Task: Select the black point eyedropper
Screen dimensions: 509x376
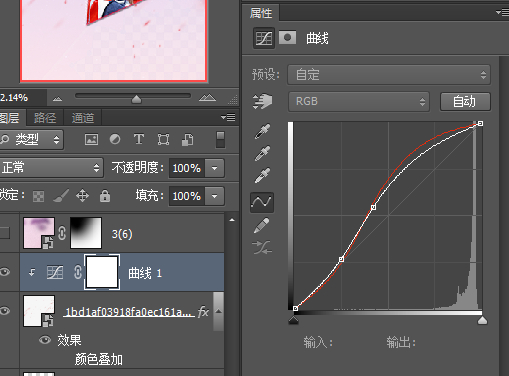Action: (263, 131)
